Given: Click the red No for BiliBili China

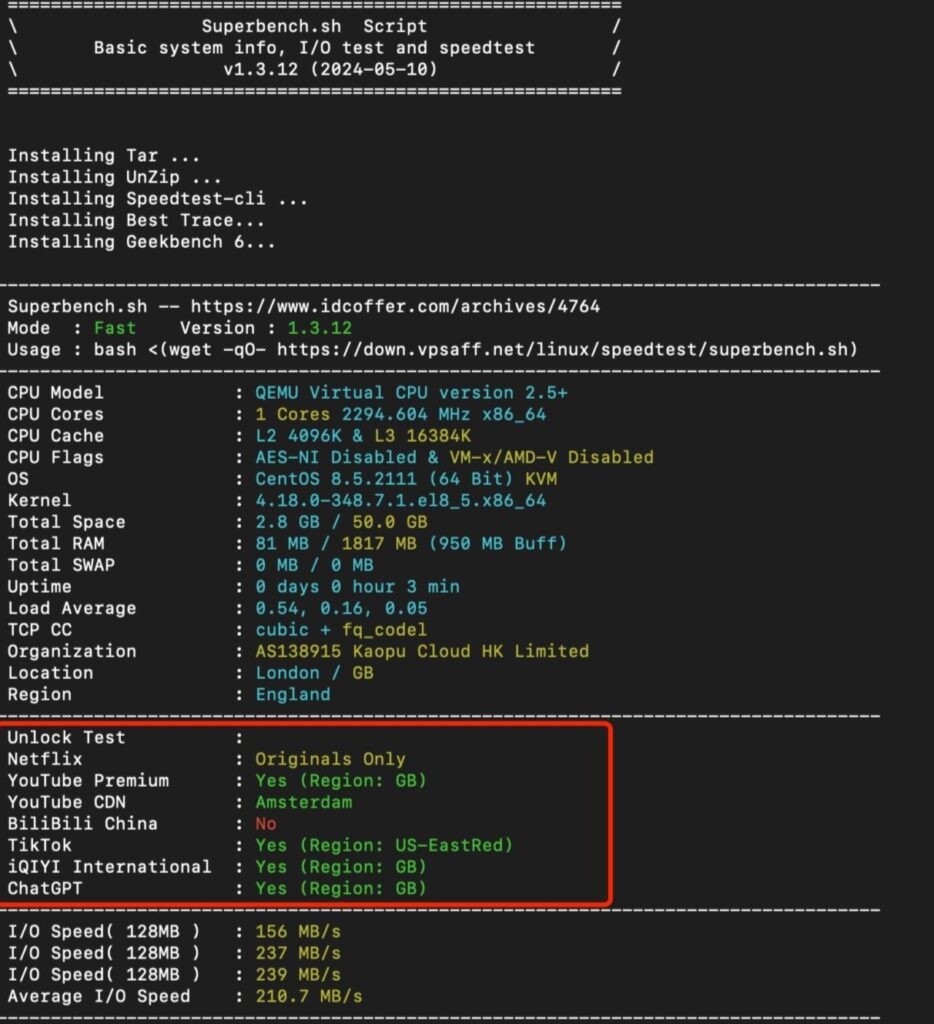Looking at the screenshot, I should pos(266,824).
